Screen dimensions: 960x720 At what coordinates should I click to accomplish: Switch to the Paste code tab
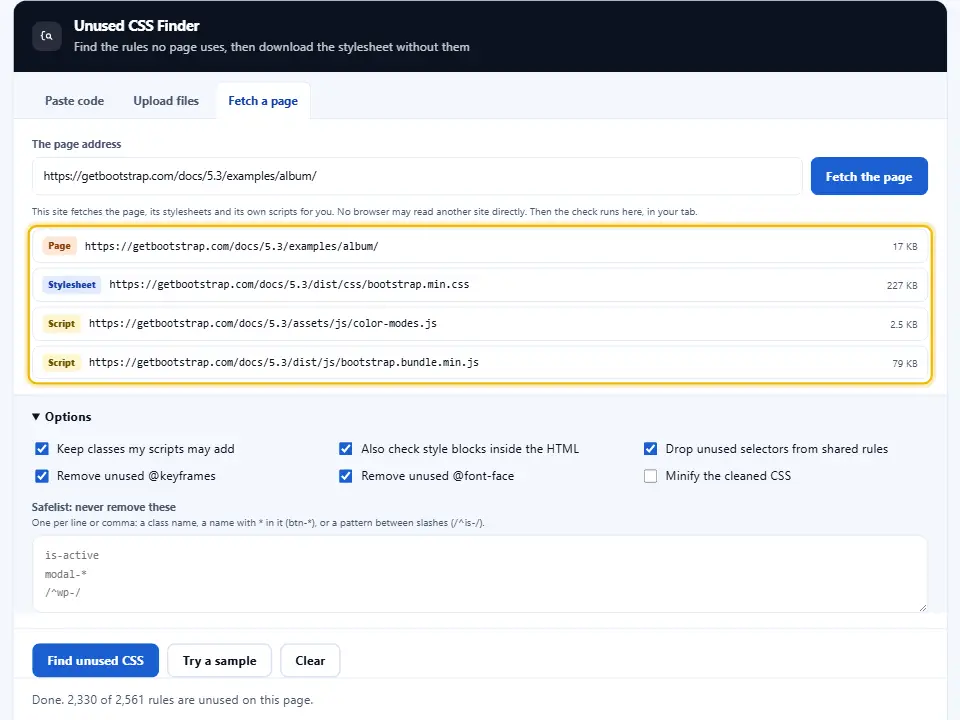pyautogui.click(x=75, y=101)
